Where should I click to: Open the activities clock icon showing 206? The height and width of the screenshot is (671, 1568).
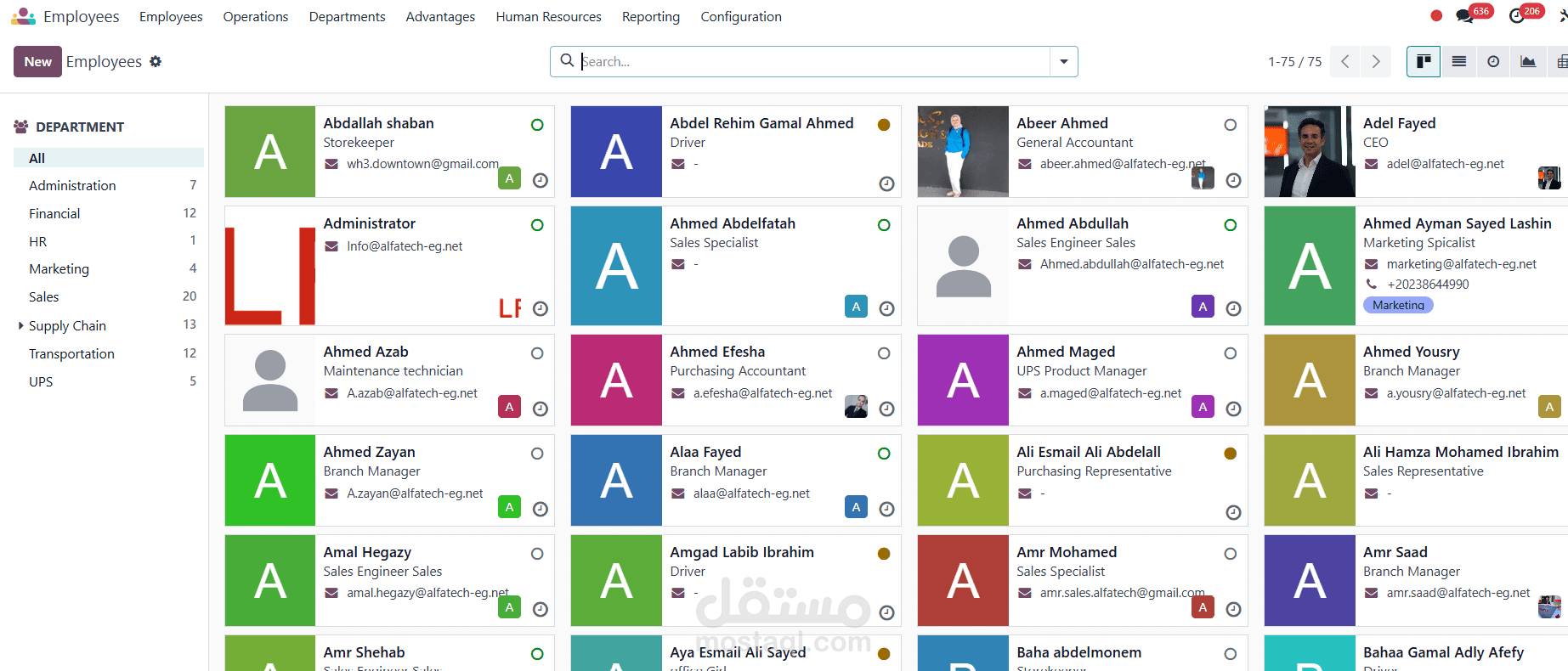coord(1517,16)
